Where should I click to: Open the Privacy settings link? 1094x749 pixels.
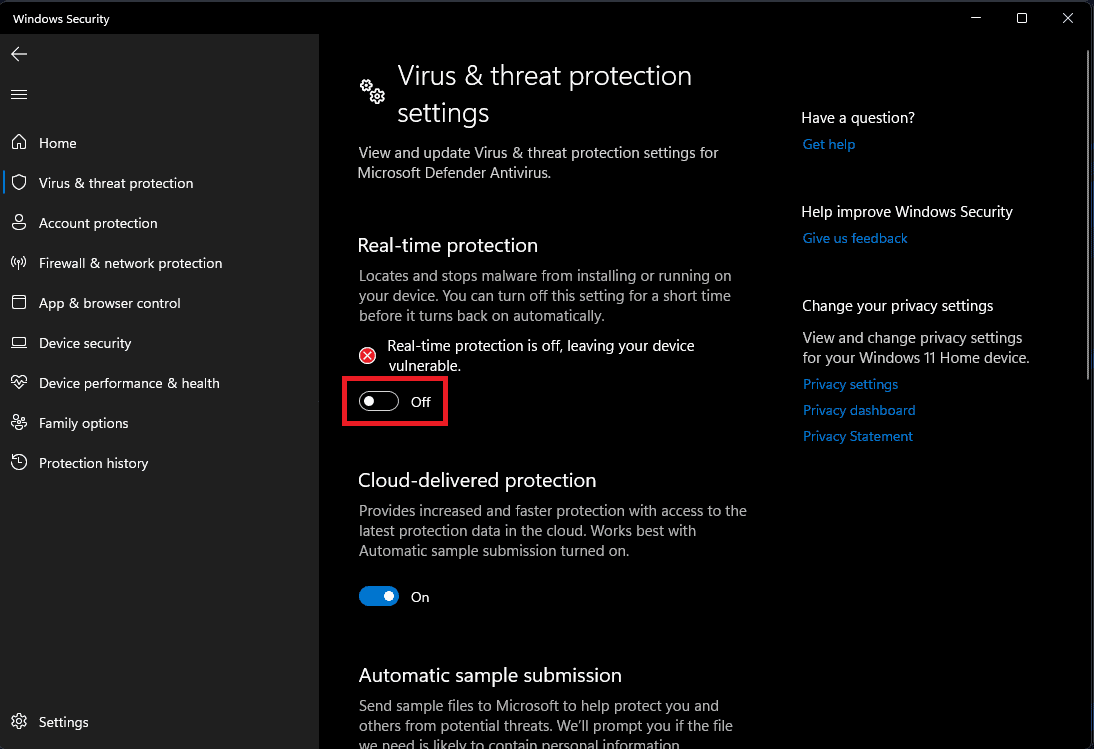[x=850, y=385]
